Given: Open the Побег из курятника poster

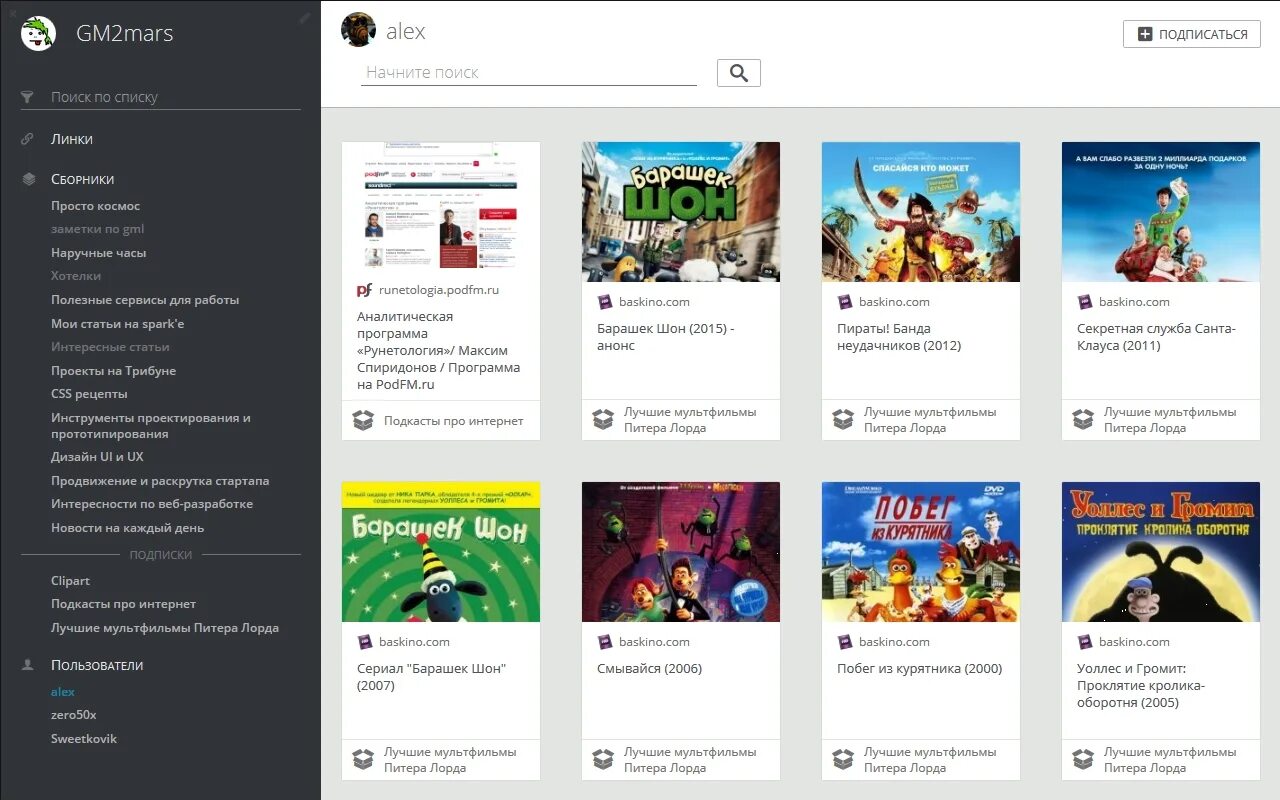Looking at the screenshot, I should tap(921, 552).
